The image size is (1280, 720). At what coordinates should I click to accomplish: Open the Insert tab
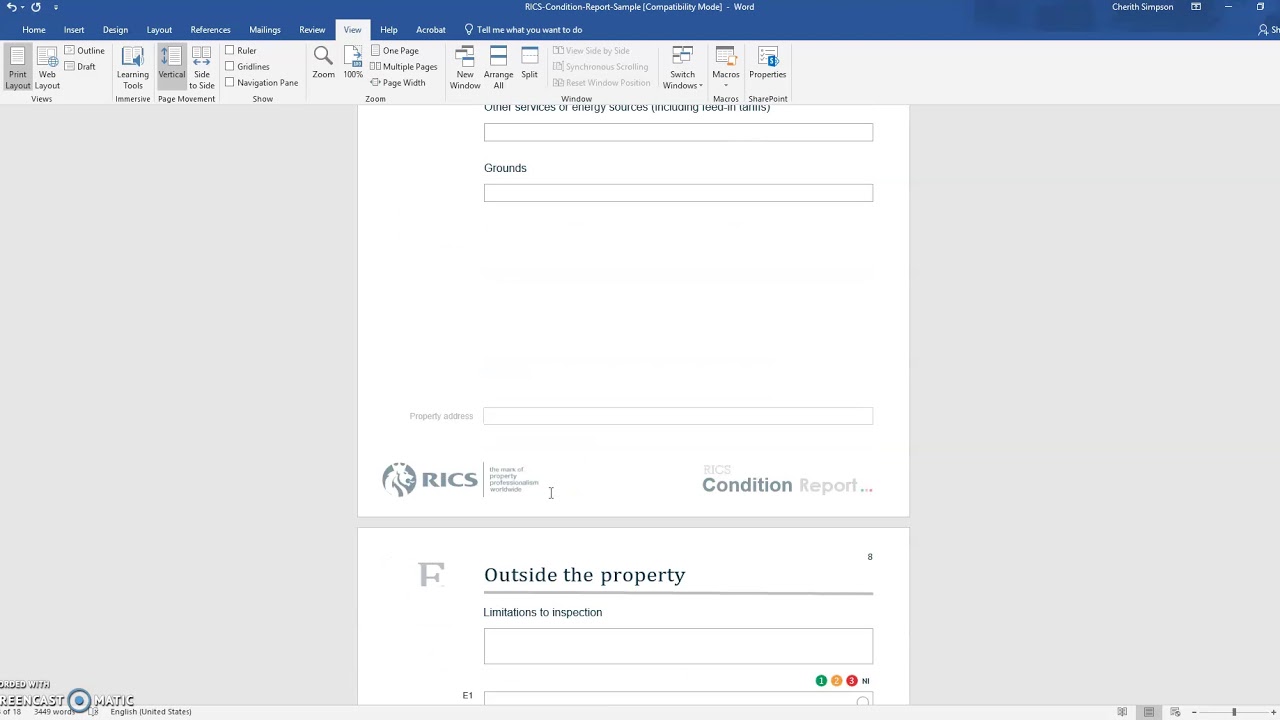tap(74, 30)
